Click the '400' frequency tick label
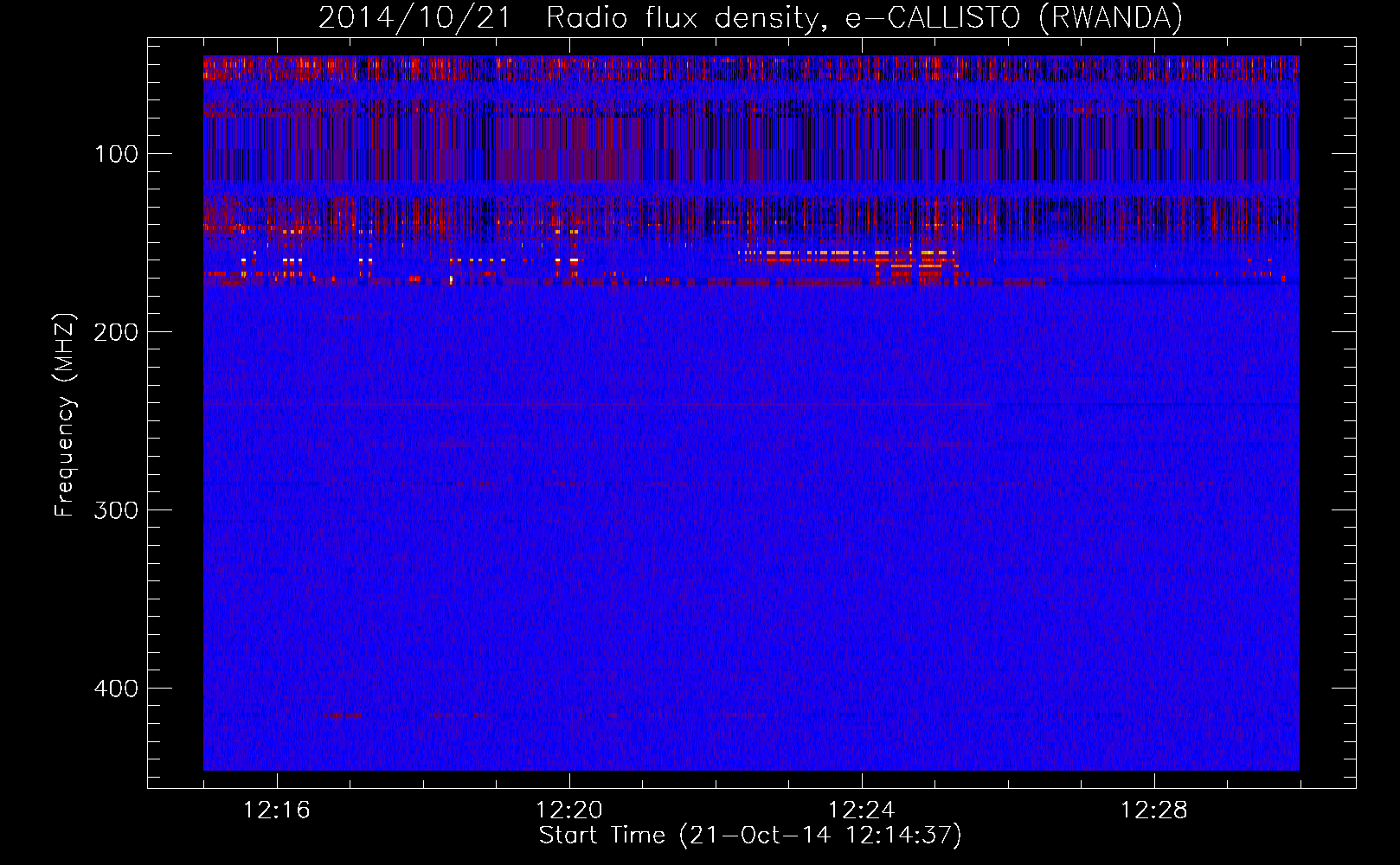This screenshot has height=865, width=1400. pyautogui.click(x=116, y=689)
